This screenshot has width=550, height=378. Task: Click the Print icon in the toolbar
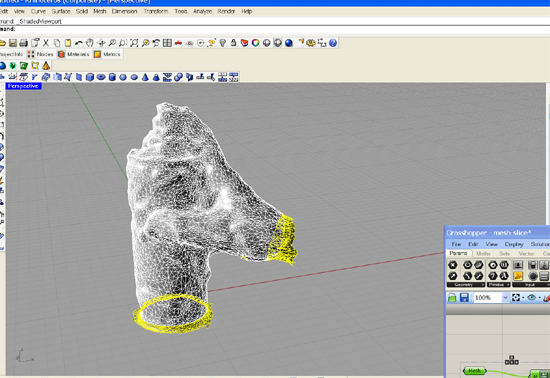point(24,43)
